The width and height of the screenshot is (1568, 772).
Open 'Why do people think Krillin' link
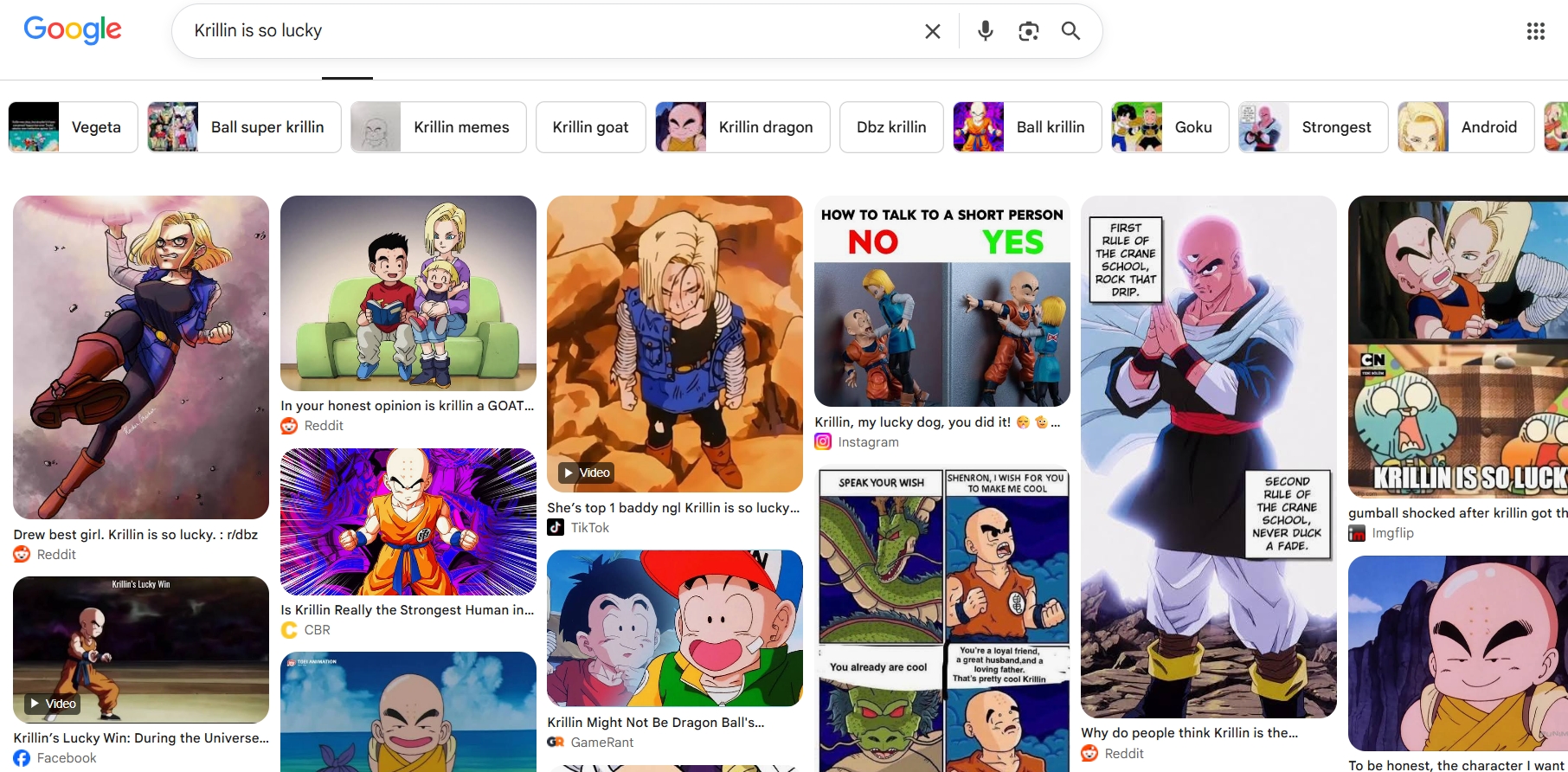pos(1190,733)
